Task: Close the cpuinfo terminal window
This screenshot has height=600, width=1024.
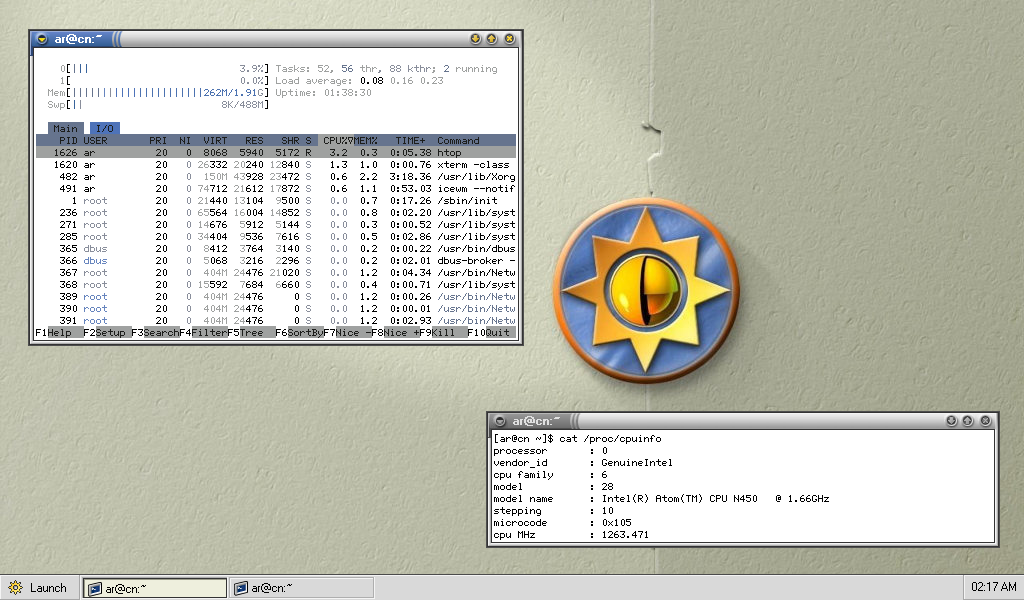Action: (985, 421)
